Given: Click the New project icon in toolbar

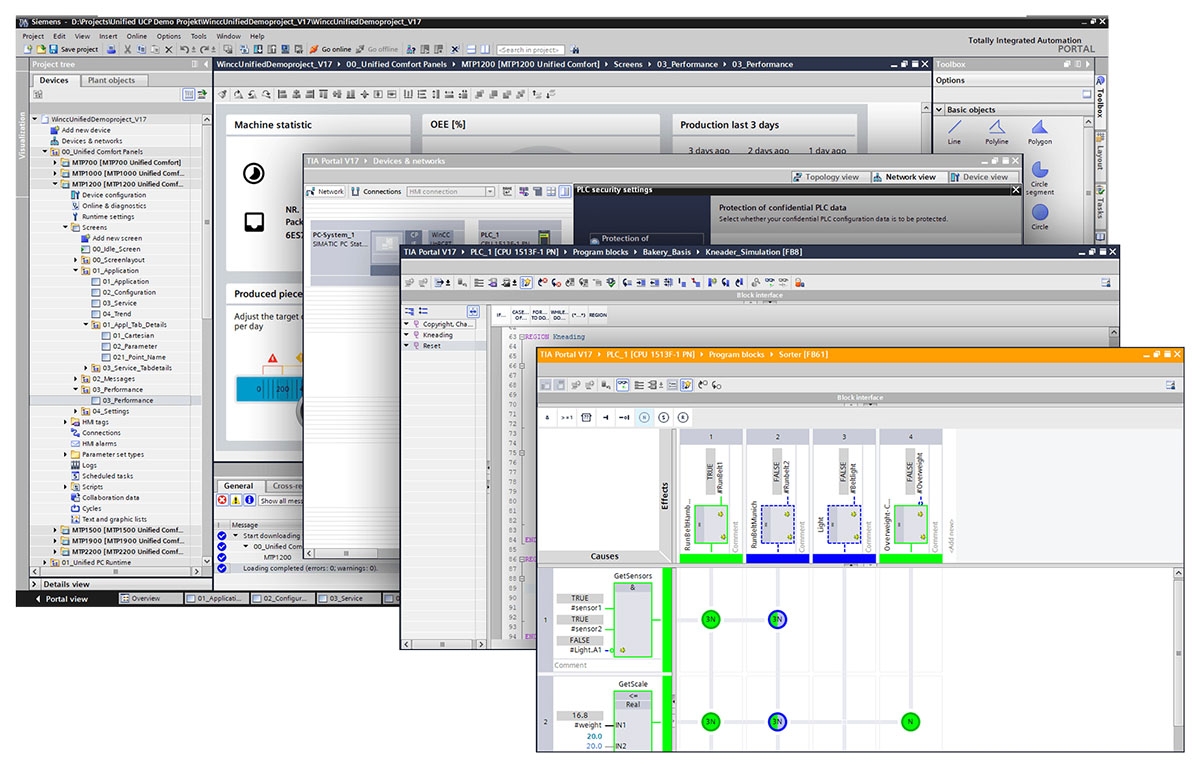Looking at the screenshot, I should pyautogui.click(x=28, y=49).
